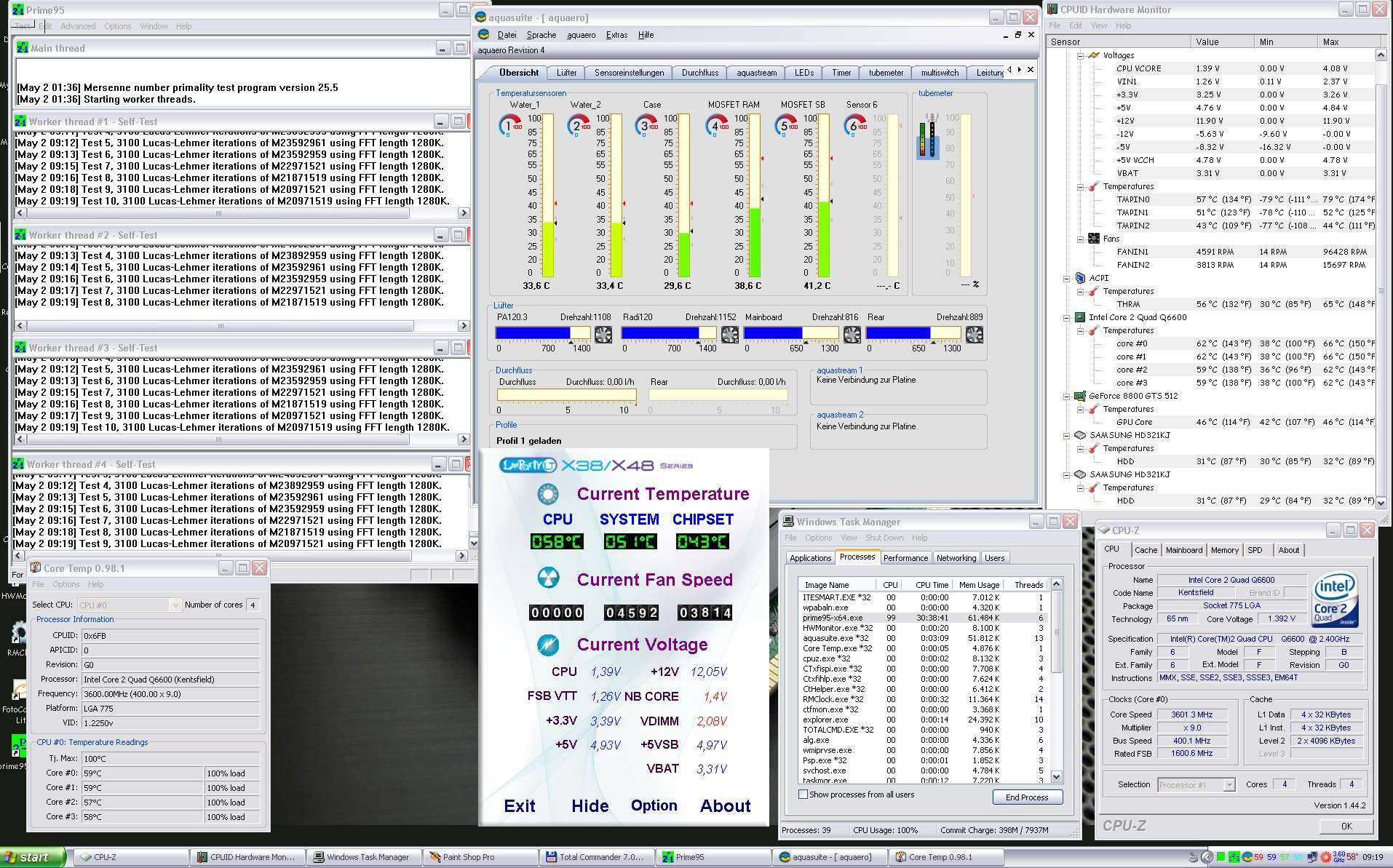Screen dimensions: 1393x868
Task: Switch to Prime95 via the taskbar button
Action: point(713,857)
